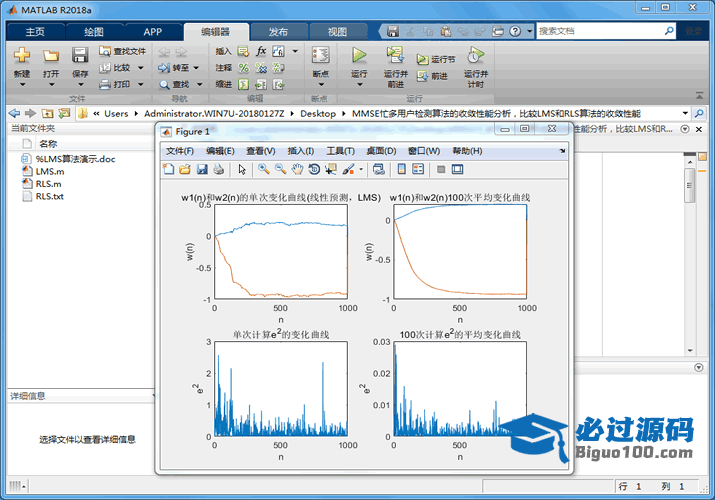Print the figure from Figure toolbar
Screen dimensions: 715x500
(219, 170)
